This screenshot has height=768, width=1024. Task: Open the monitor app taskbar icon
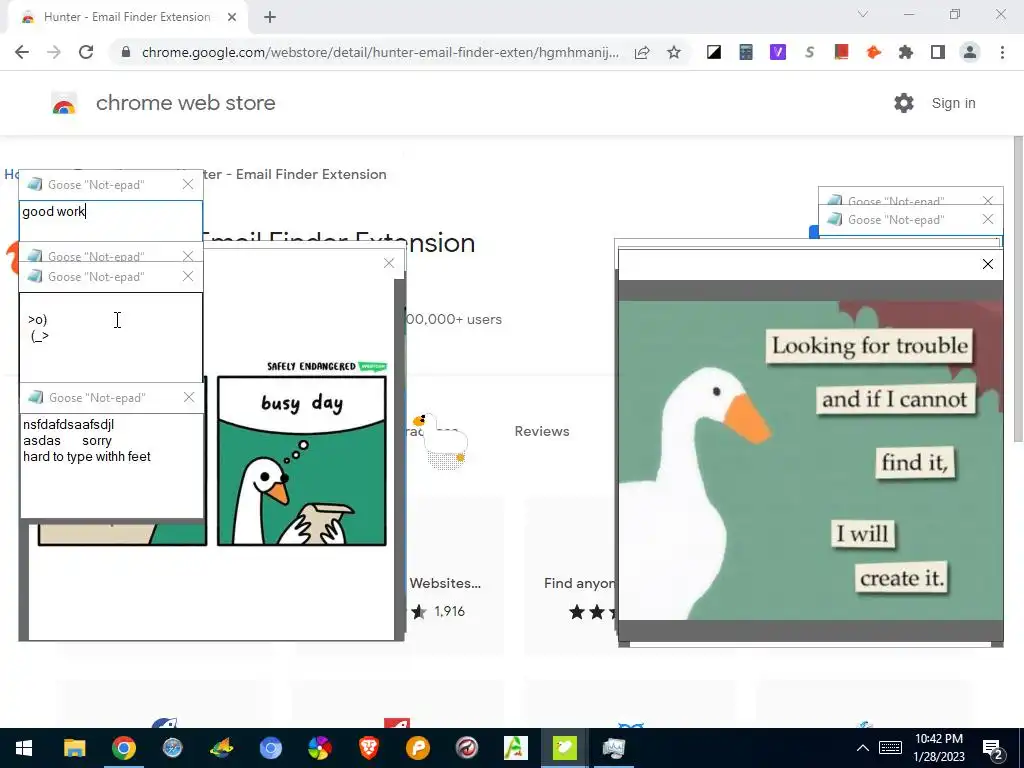pos(613,748)
